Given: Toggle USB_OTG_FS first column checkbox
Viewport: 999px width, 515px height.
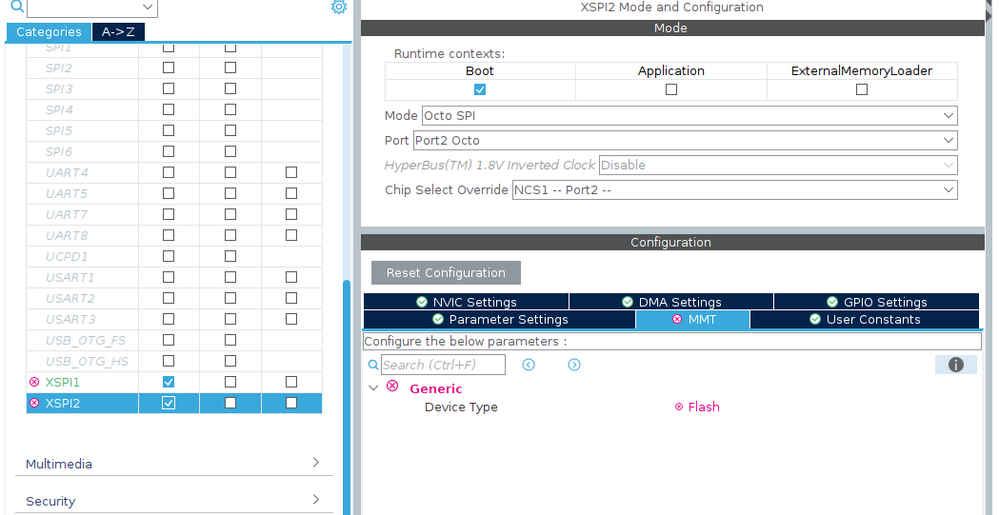Looking at the screenshot, I should point(168,340).
